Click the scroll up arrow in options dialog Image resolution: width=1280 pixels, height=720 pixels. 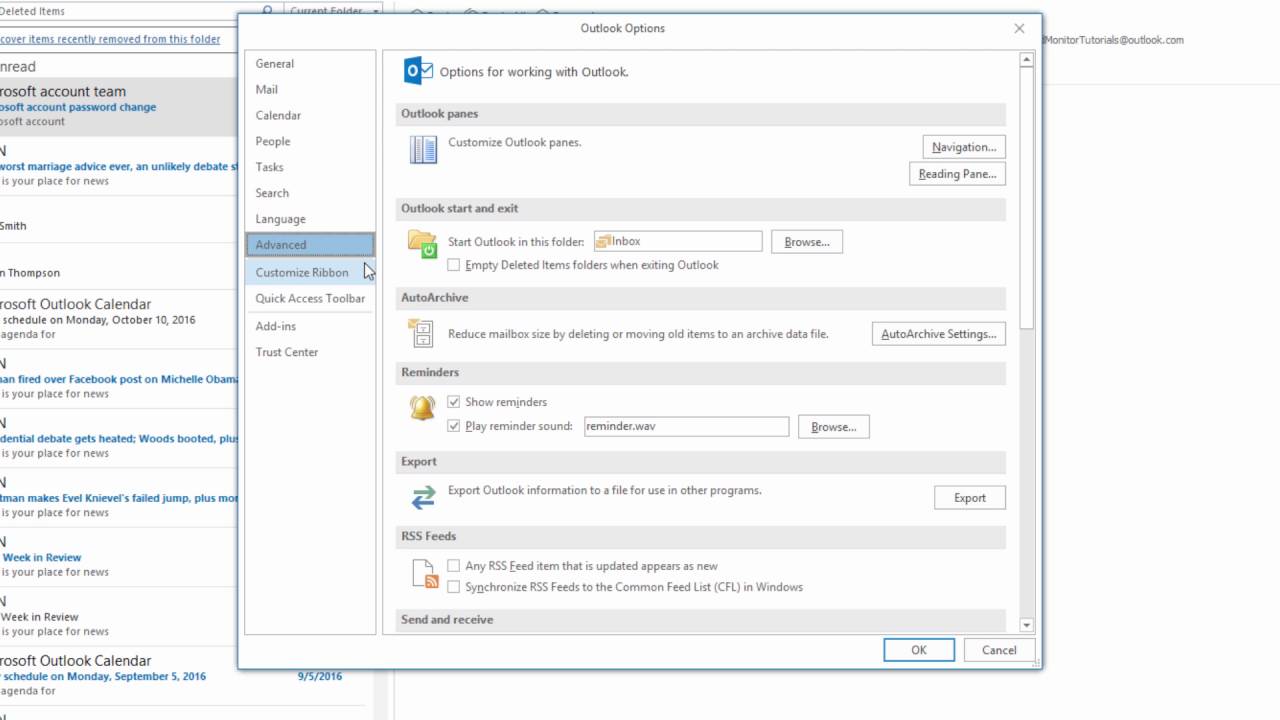click(1026, 61)
